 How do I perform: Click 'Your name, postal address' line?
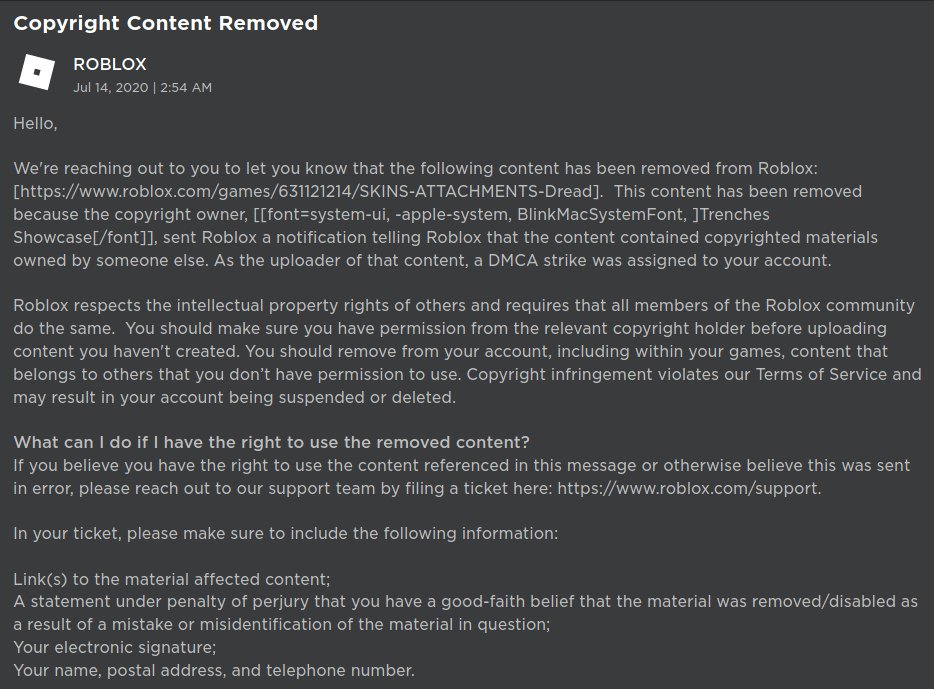tap(213, 670)
